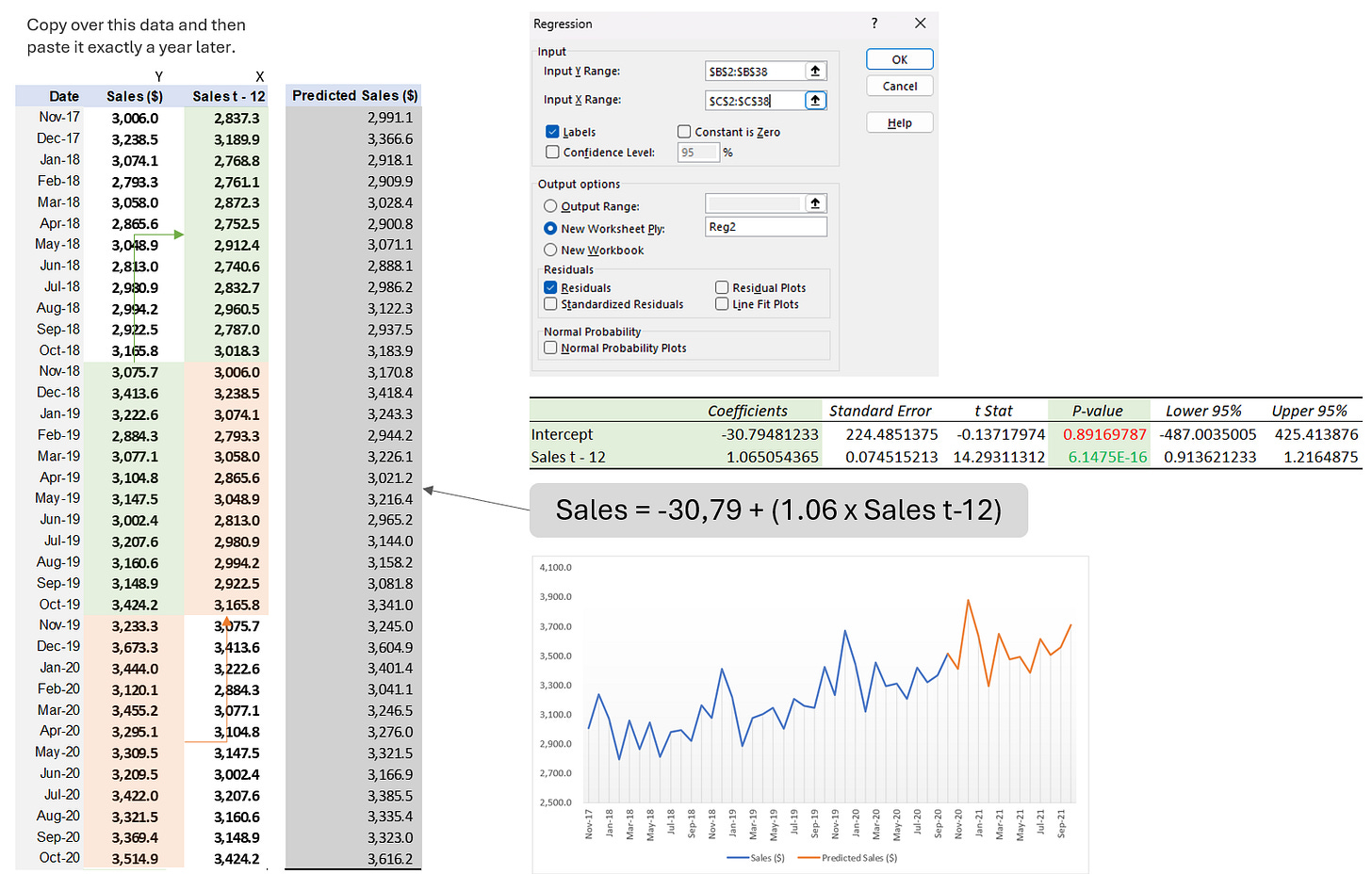Select the Sales t - 12 column header cell

[x=227, y=96]
